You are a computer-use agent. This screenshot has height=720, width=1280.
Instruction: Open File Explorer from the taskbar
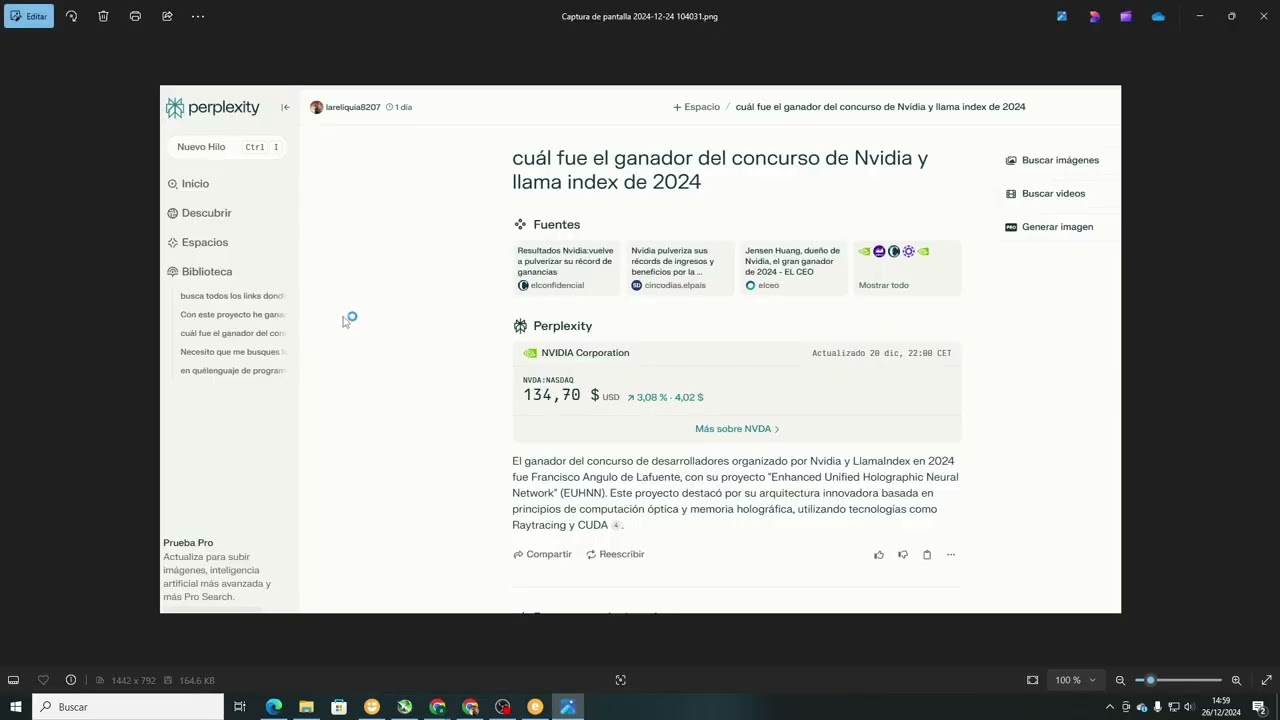(306, 707)
